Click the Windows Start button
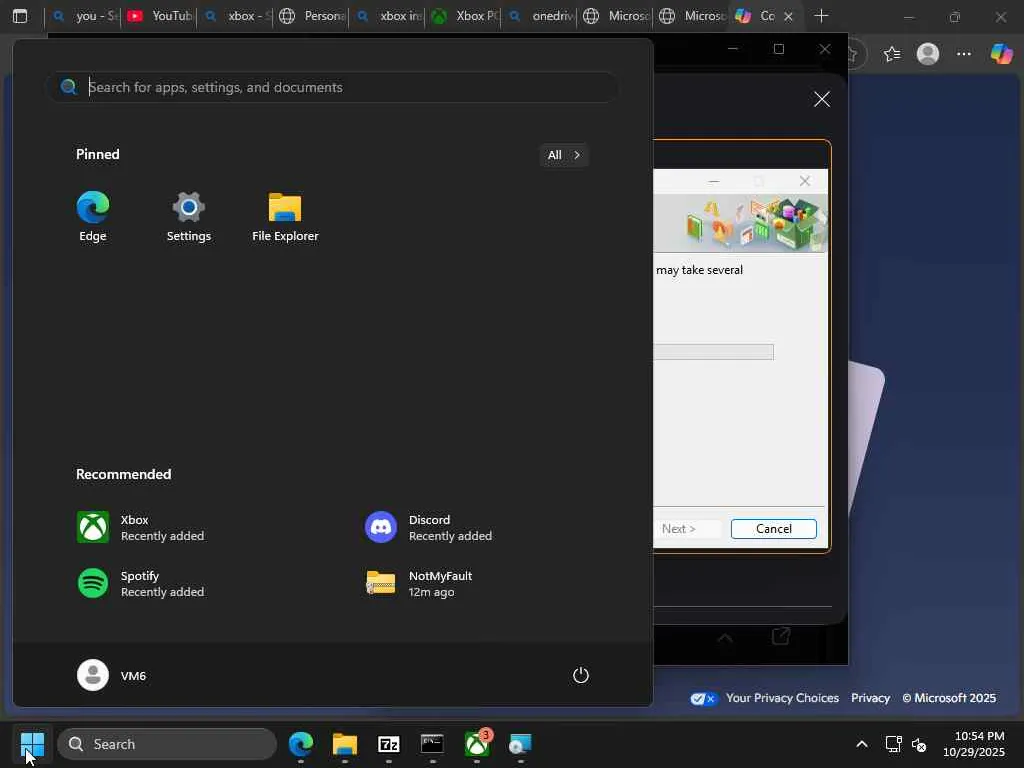Image resolution: width=1024 pixels, height=768 pixels. click(32, 744)
